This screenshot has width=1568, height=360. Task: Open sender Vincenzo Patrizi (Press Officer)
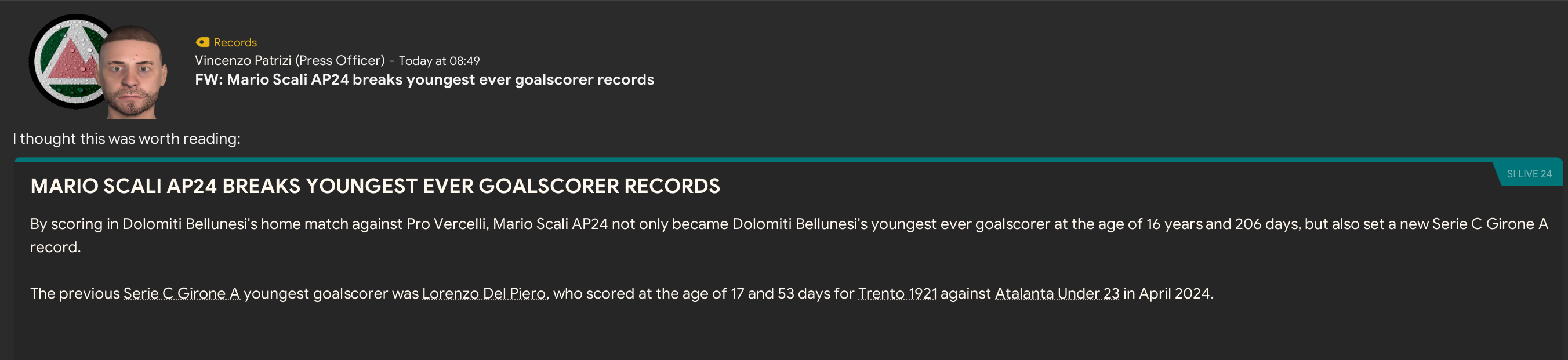(289, 61)
